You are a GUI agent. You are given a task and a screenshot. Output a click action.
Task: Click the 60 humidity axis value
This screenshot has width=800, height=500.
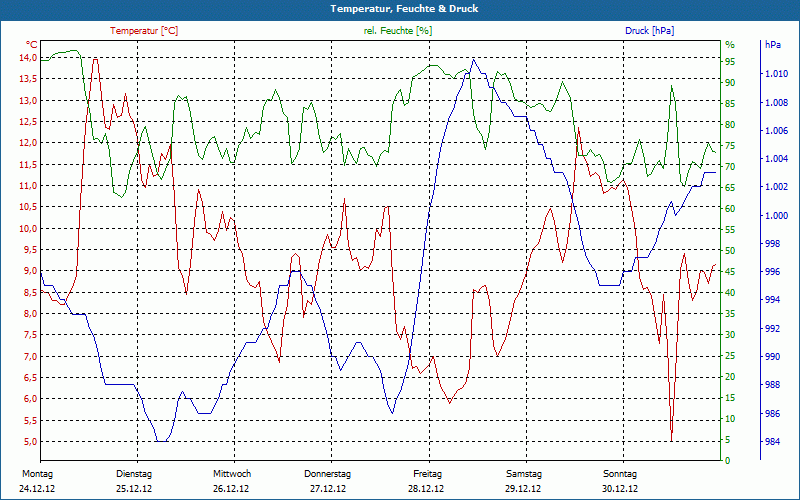click(x=730, y=209)
